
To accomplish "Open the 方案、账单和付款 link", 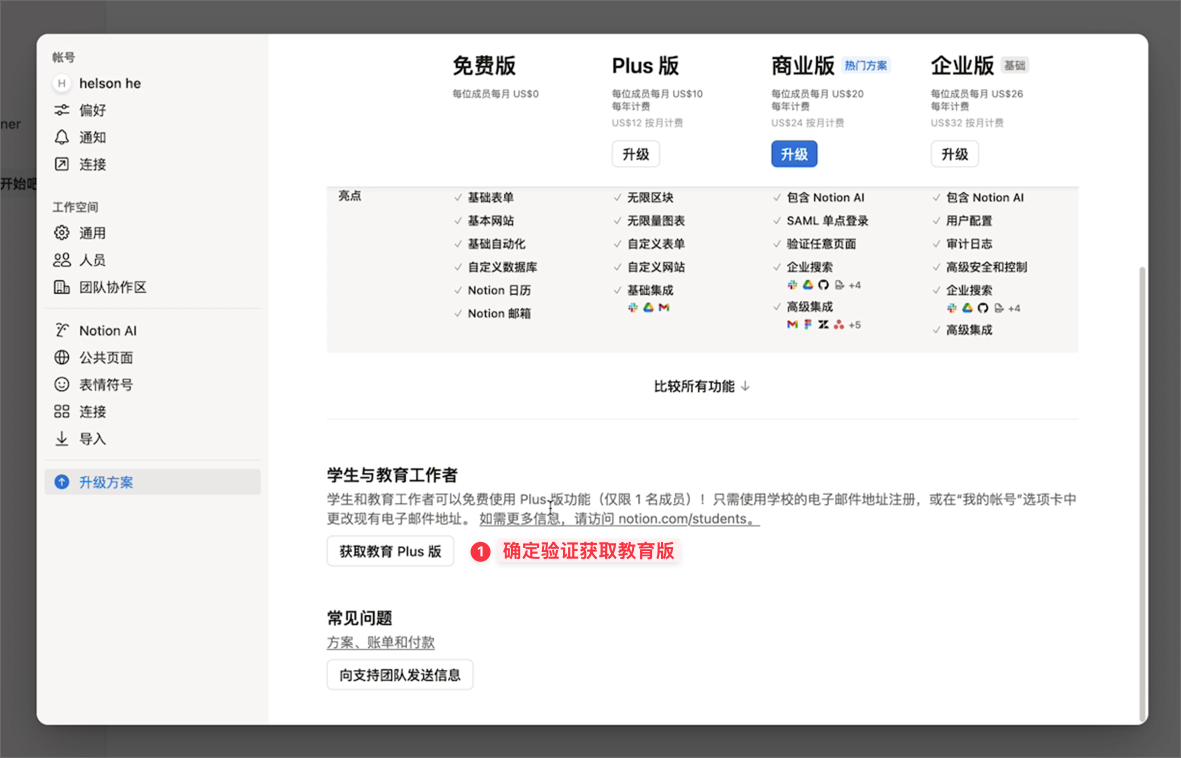I will coord(381,642).
